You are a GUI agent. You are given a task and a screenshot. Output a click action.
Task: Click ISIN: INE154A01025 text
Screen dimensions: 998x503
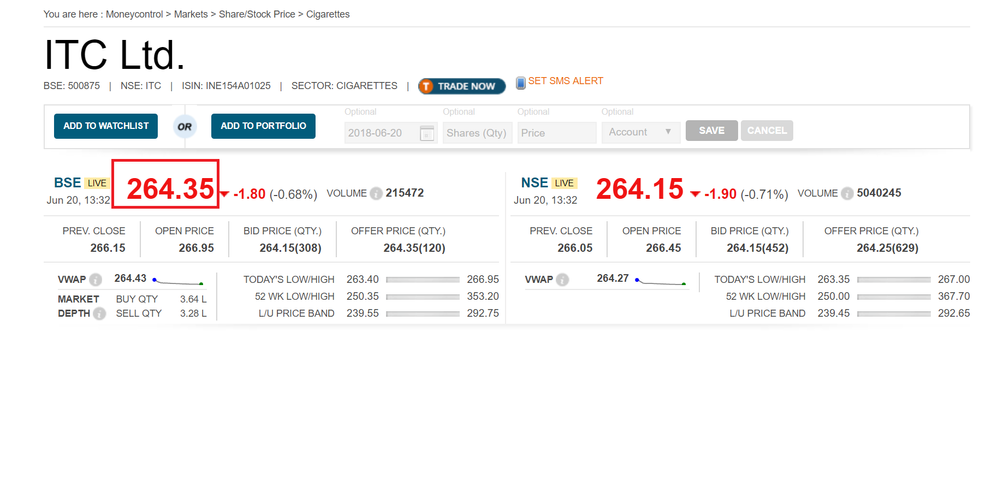click(x=226, y=86)
